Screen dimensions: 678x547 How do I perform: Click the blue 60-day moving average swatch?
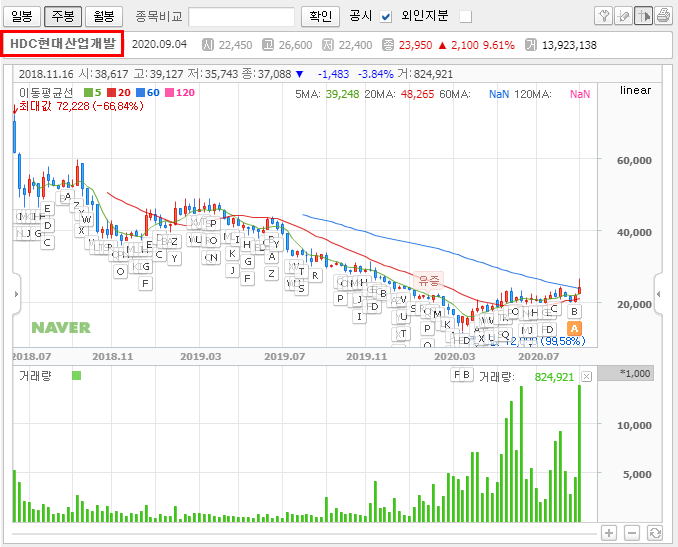[x=140, y=93]
